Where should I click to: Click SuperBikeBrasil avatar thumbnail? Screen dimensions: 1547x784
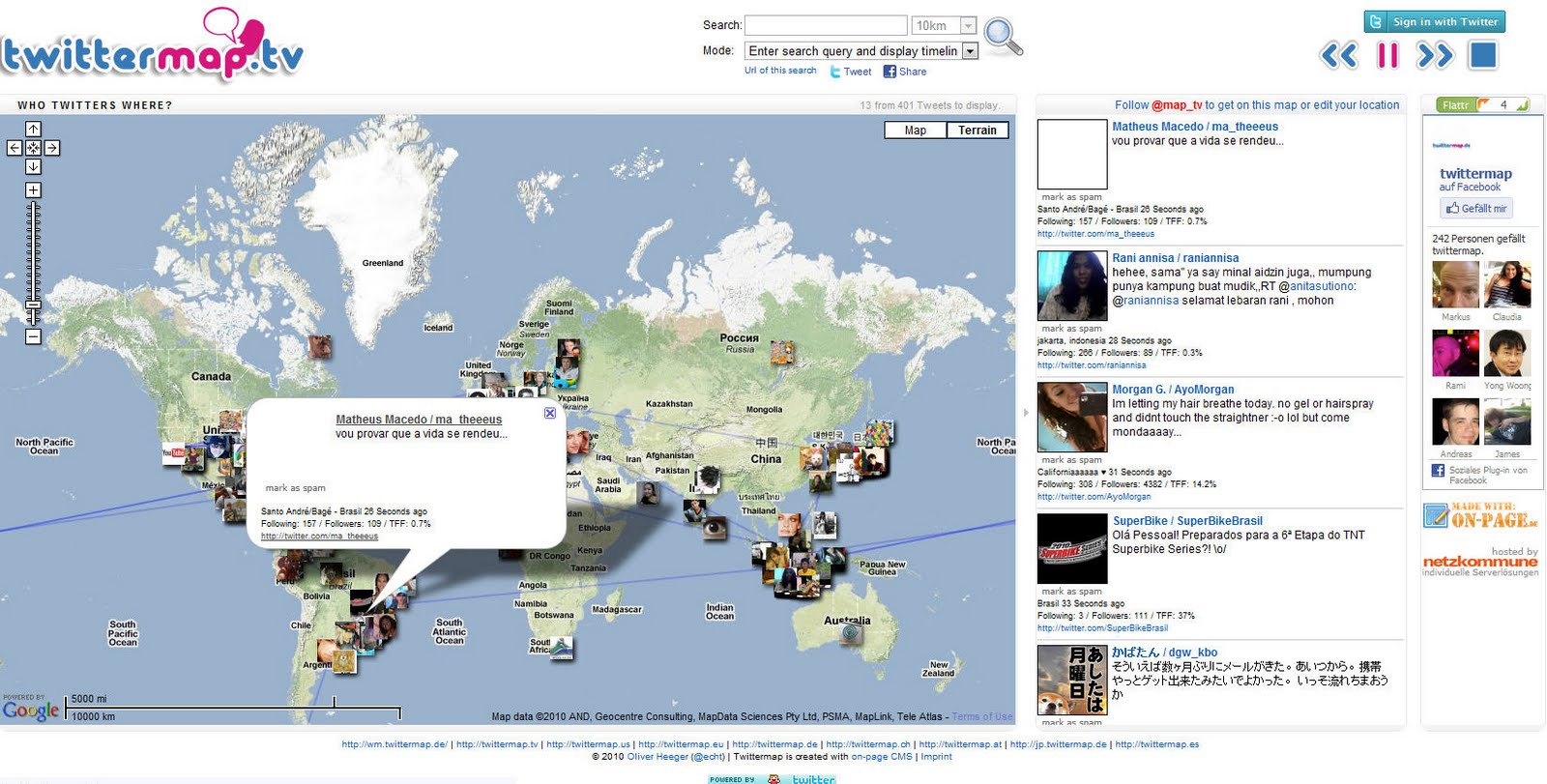tap(1072, 549)
